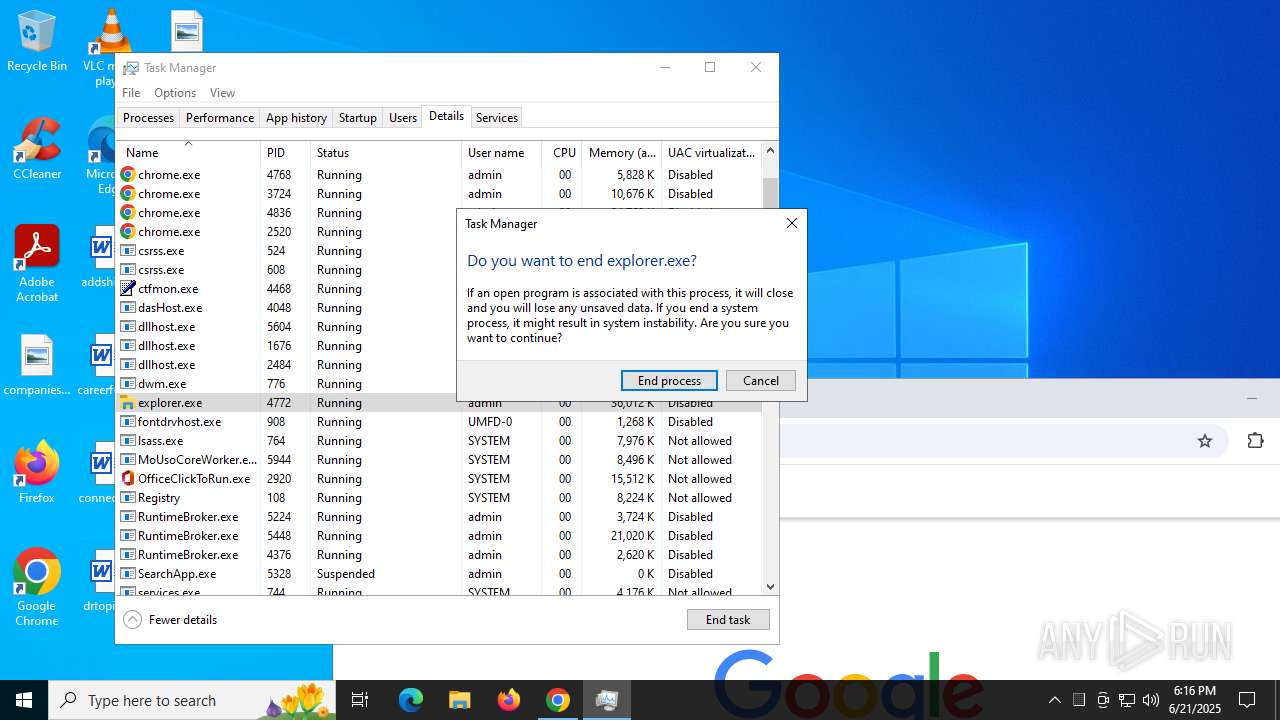Select chrome.exe icon for PID 2520
The height and width of the screenshot is (720, 1280).
tap(128, 232)
